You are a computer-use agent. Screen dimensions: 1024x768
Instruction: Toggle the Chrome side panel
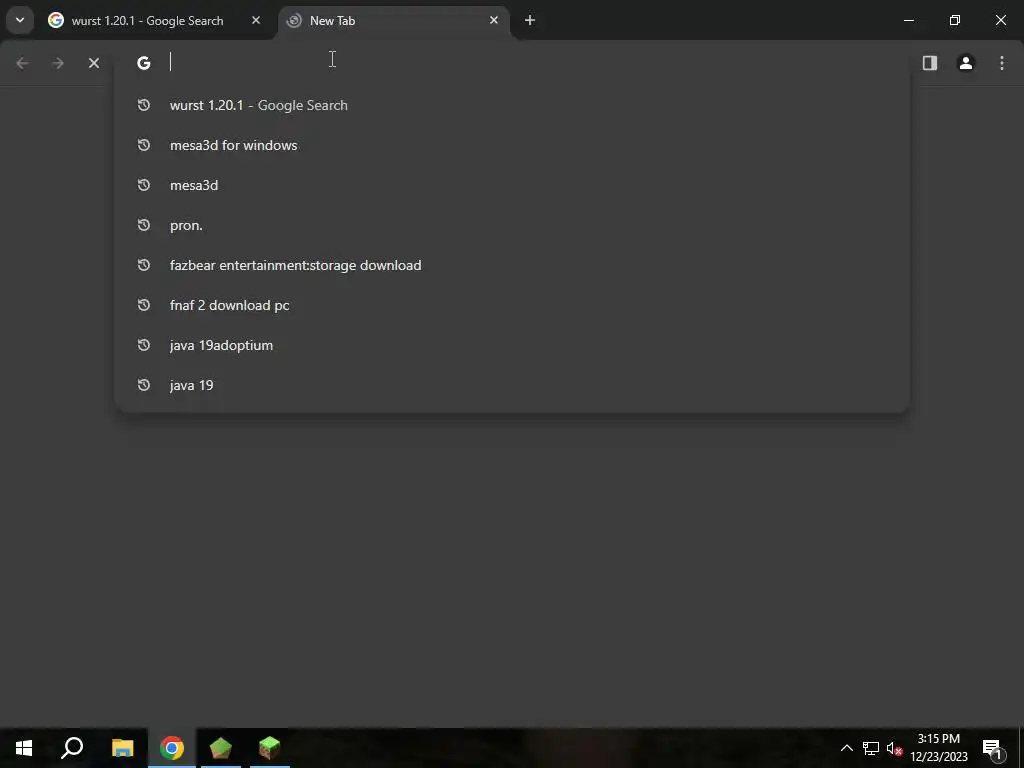pyautogui.click(x=929, y=63)
